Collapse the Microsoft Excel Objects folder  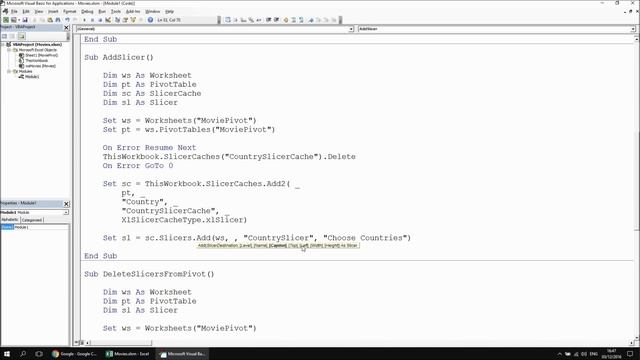[9, 50]
